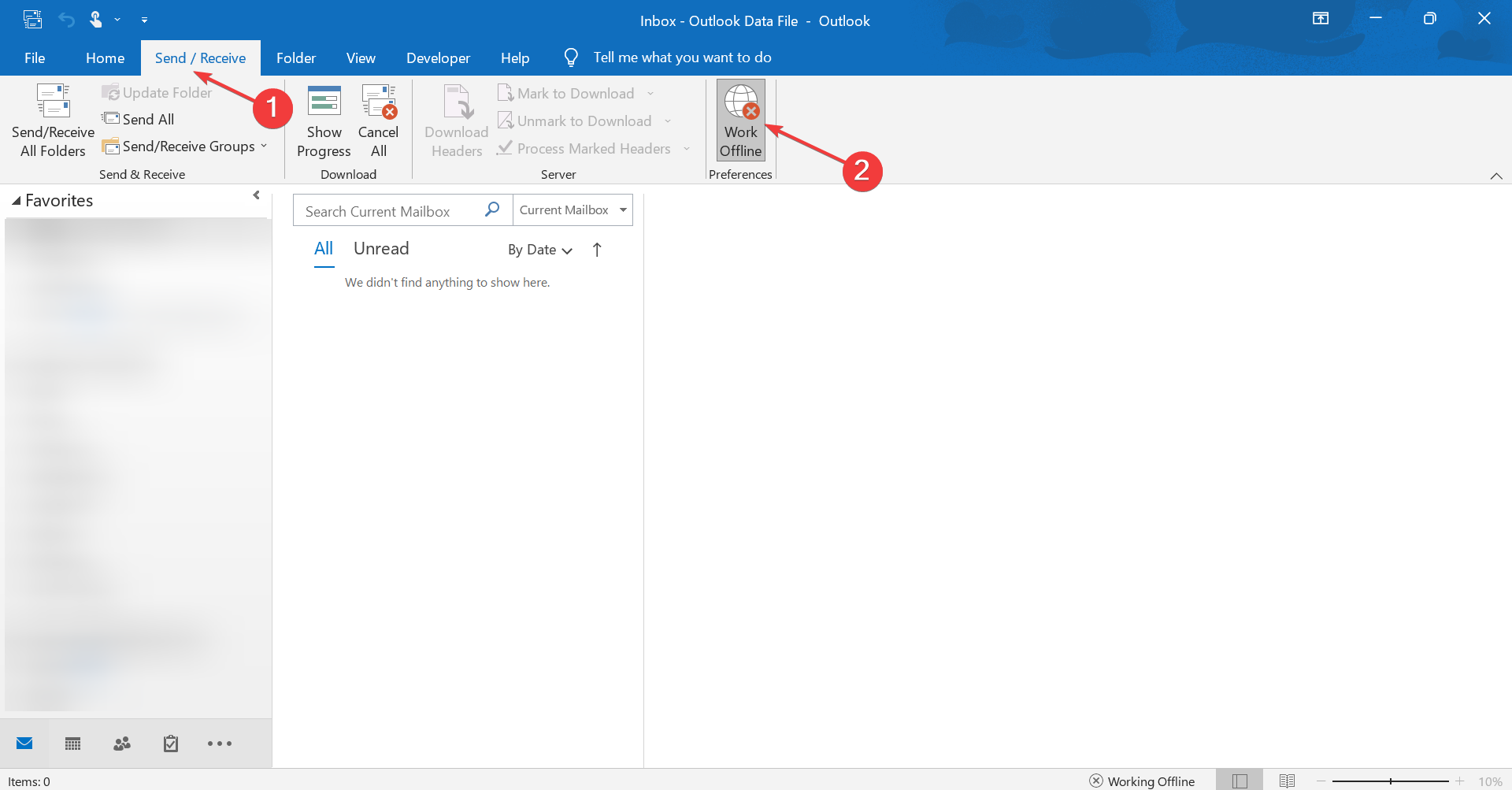Viewport: 1512px width, 790px height.
Task: Toggle Unmark to Download option
Action: 583,121
